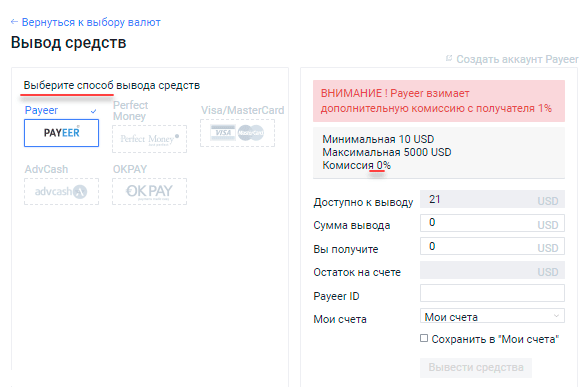Click the 'OKPAY' label text
Viewport: 588px width, 387px height.
click(130, 169)
